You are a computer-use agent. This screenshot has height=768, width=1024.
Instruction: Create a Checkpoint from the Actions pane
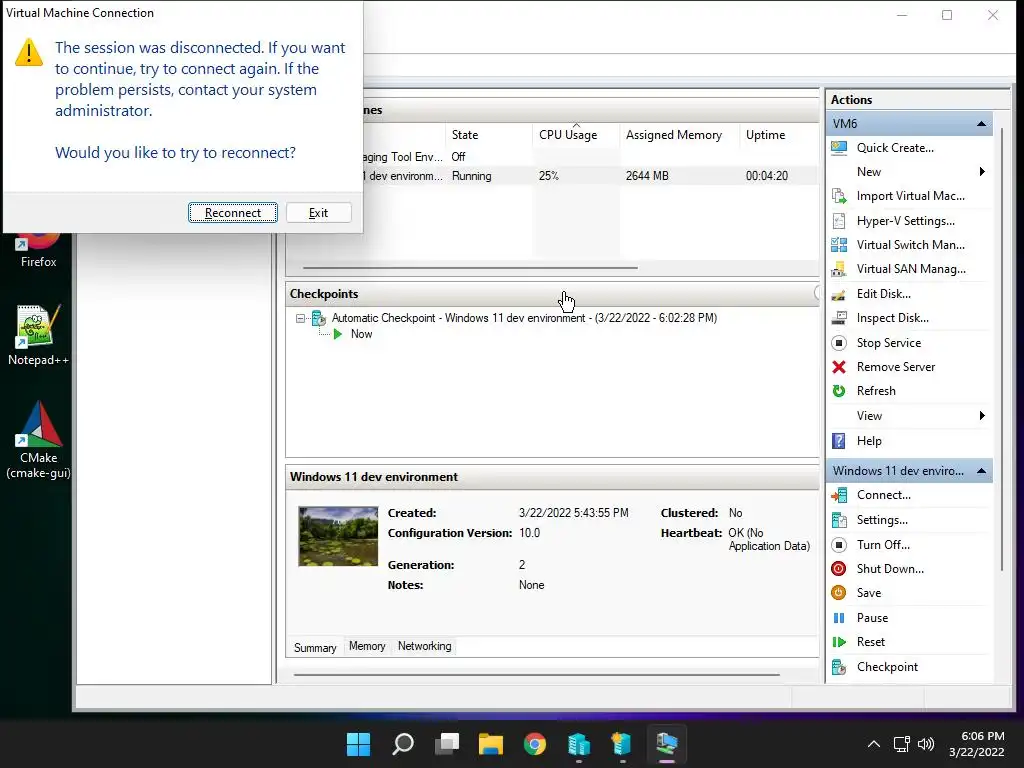tap(887, 667)
